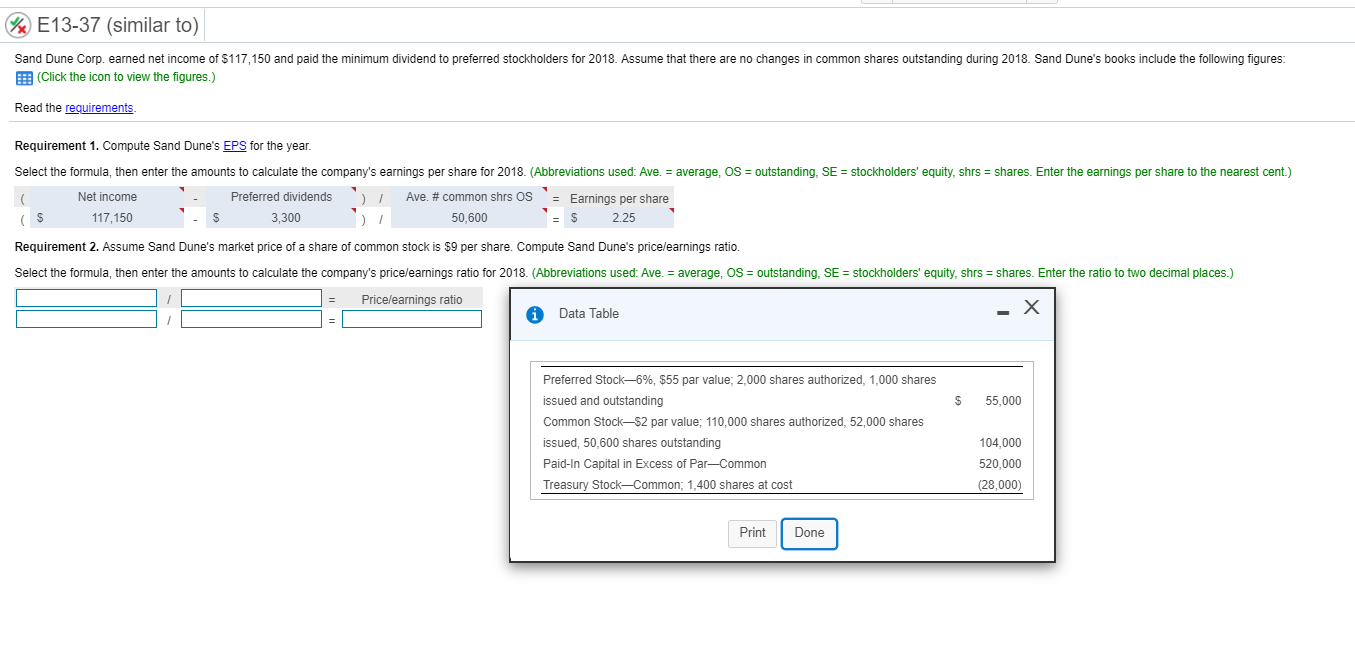
Task: Click the data table figures icon
Action: pyautogui.click(x=24, y=77)
